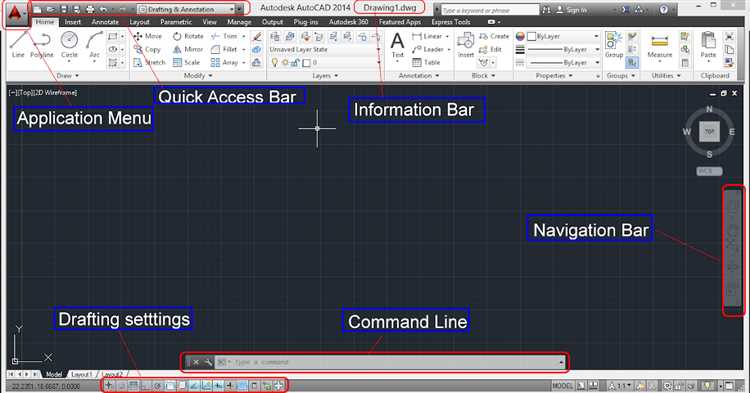Image resolution: width=750 pixels, height=393 pixels.
Task: Select the Arc tool
Action: click(x=95, y=45)
